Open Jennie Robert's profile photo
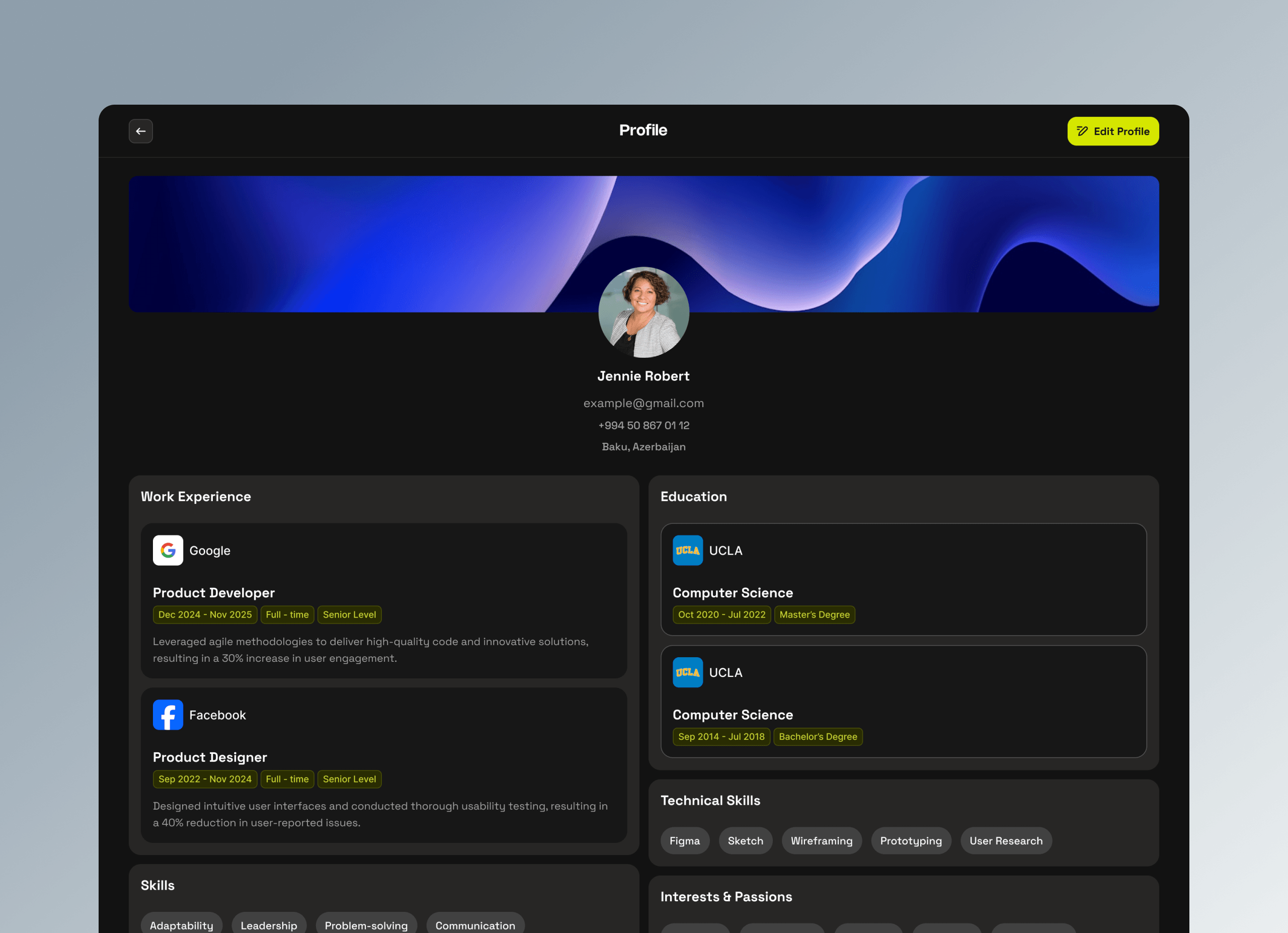 (x=643, y=313)
